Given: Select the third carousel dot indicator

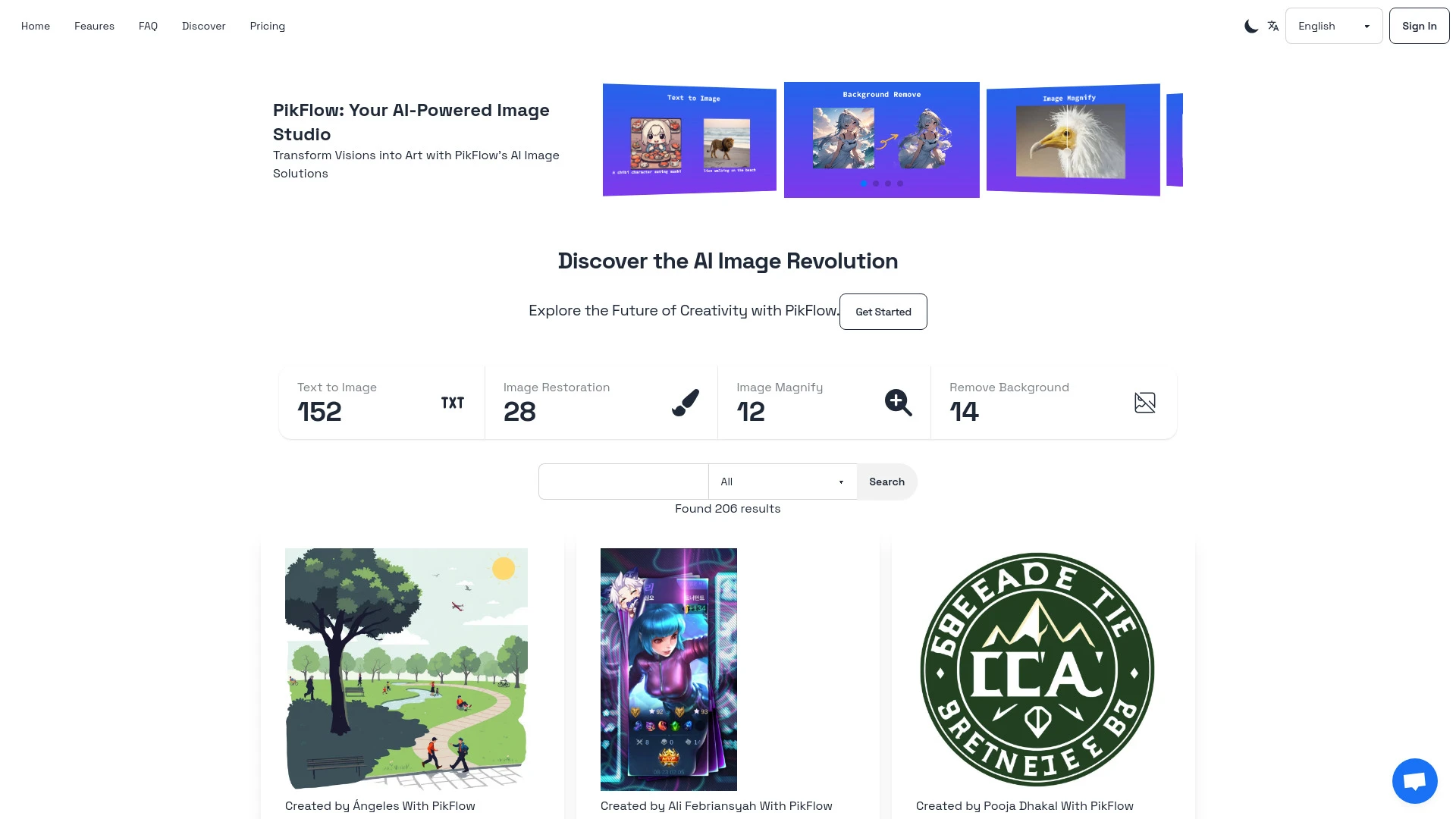Looking at the screenshot, I should pyautogui.click(x=888, y=184).
